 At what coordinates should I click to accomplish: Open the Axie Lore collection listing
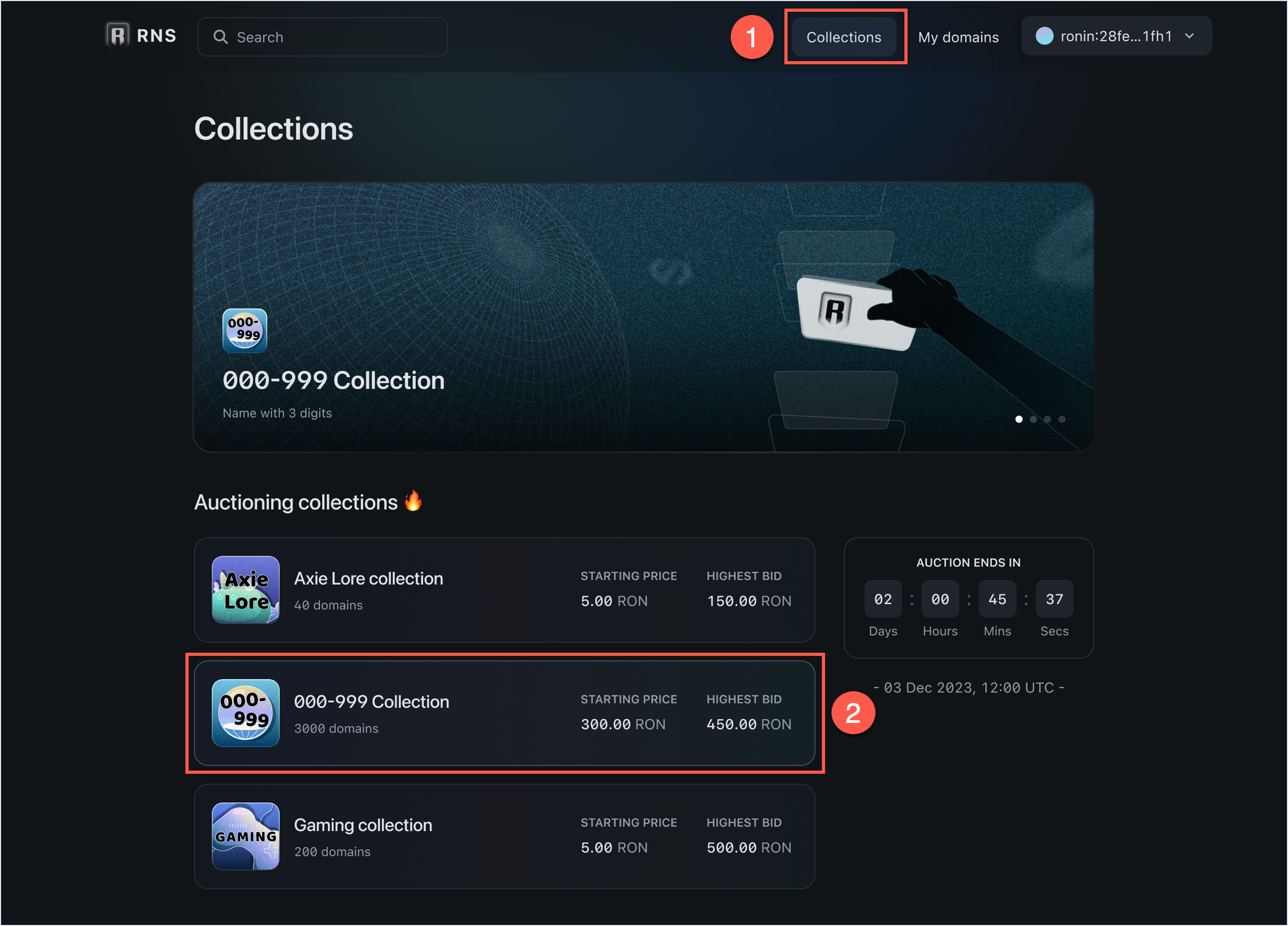(x=505, y=591)
